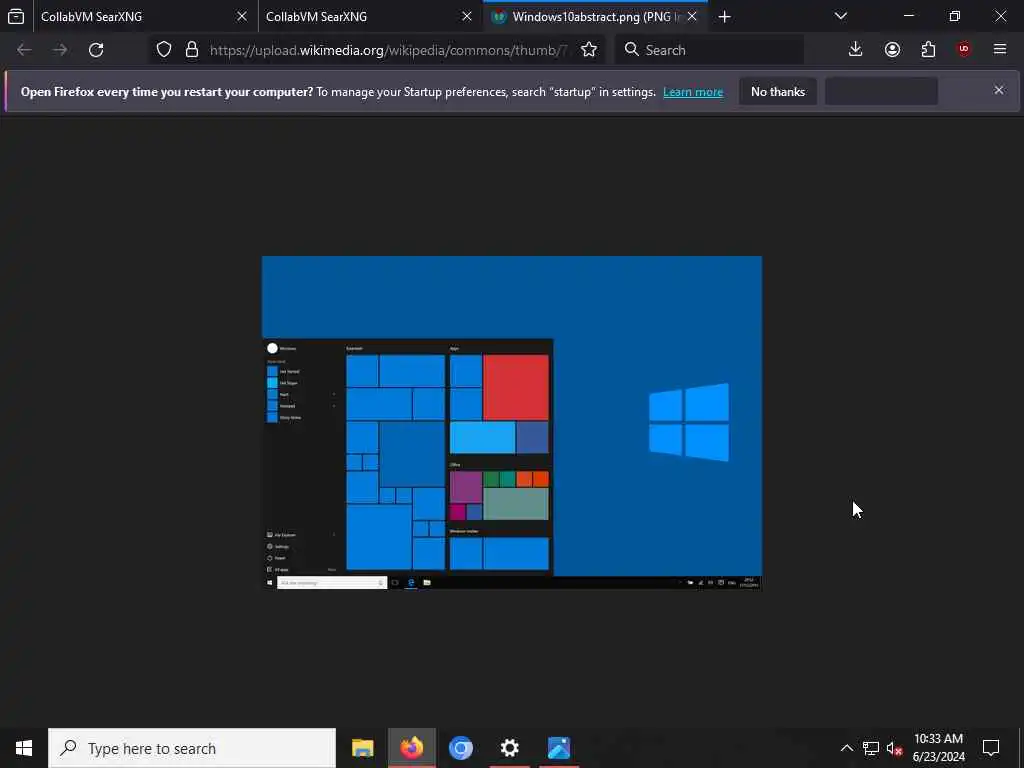Screen dimensions: 1024x768
Task: Show hidden system tray icons
Action: pyautogui.click(x=846, y=748)
